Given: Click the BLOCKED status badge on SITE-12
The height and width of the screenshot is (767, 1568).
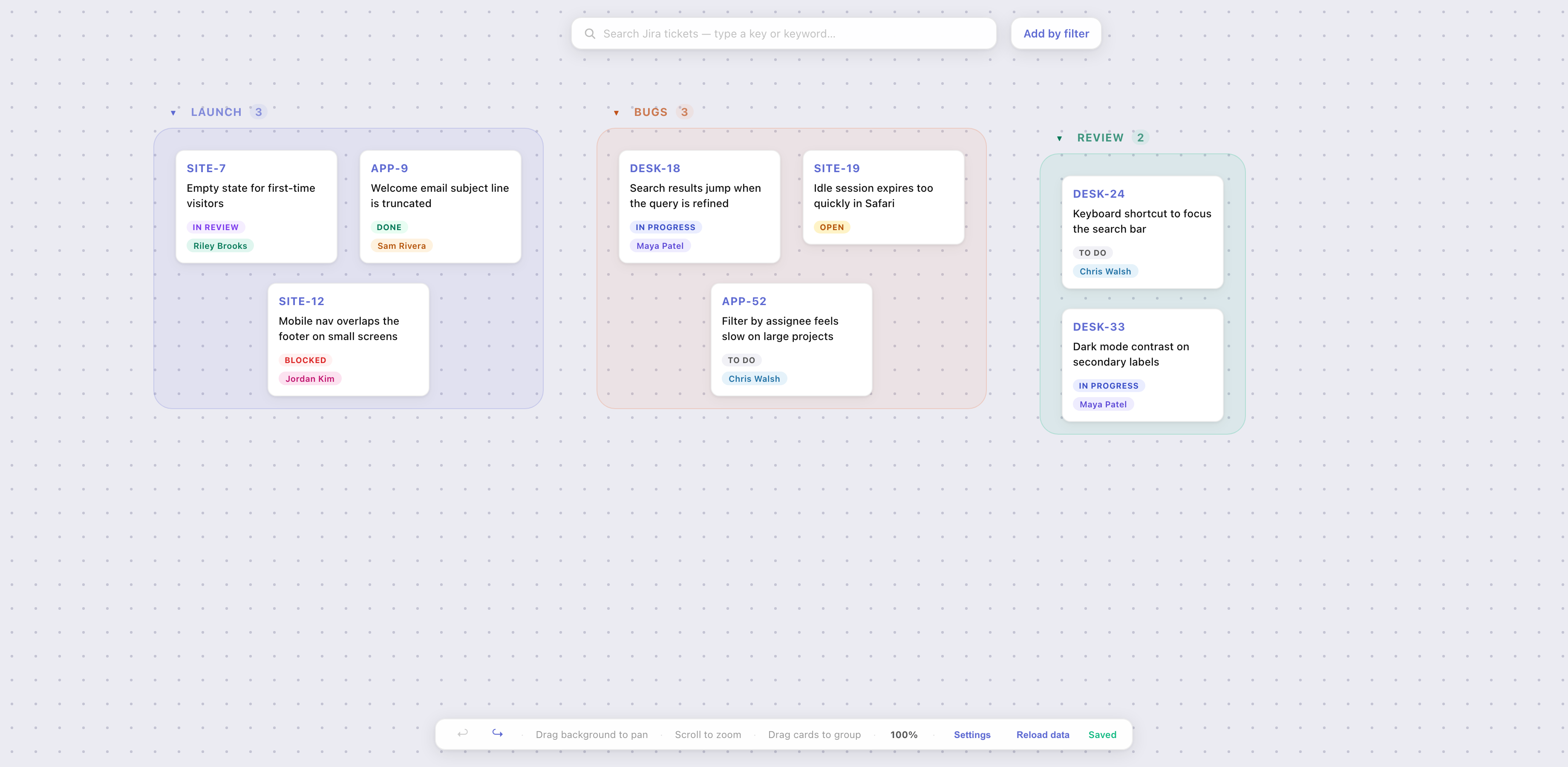Looking at the screenshot, I should coord(306,360).
